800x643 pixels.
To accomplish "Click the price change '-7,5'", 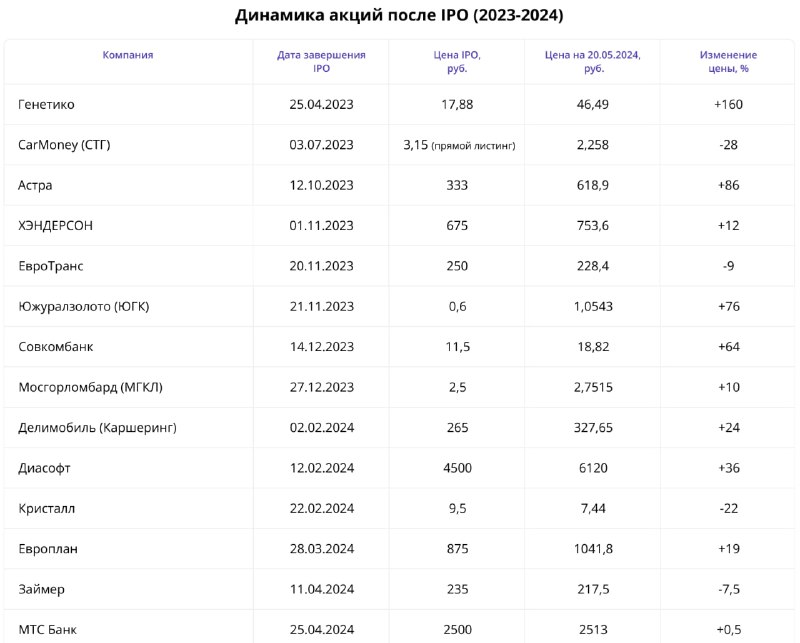I will point(728,589).
